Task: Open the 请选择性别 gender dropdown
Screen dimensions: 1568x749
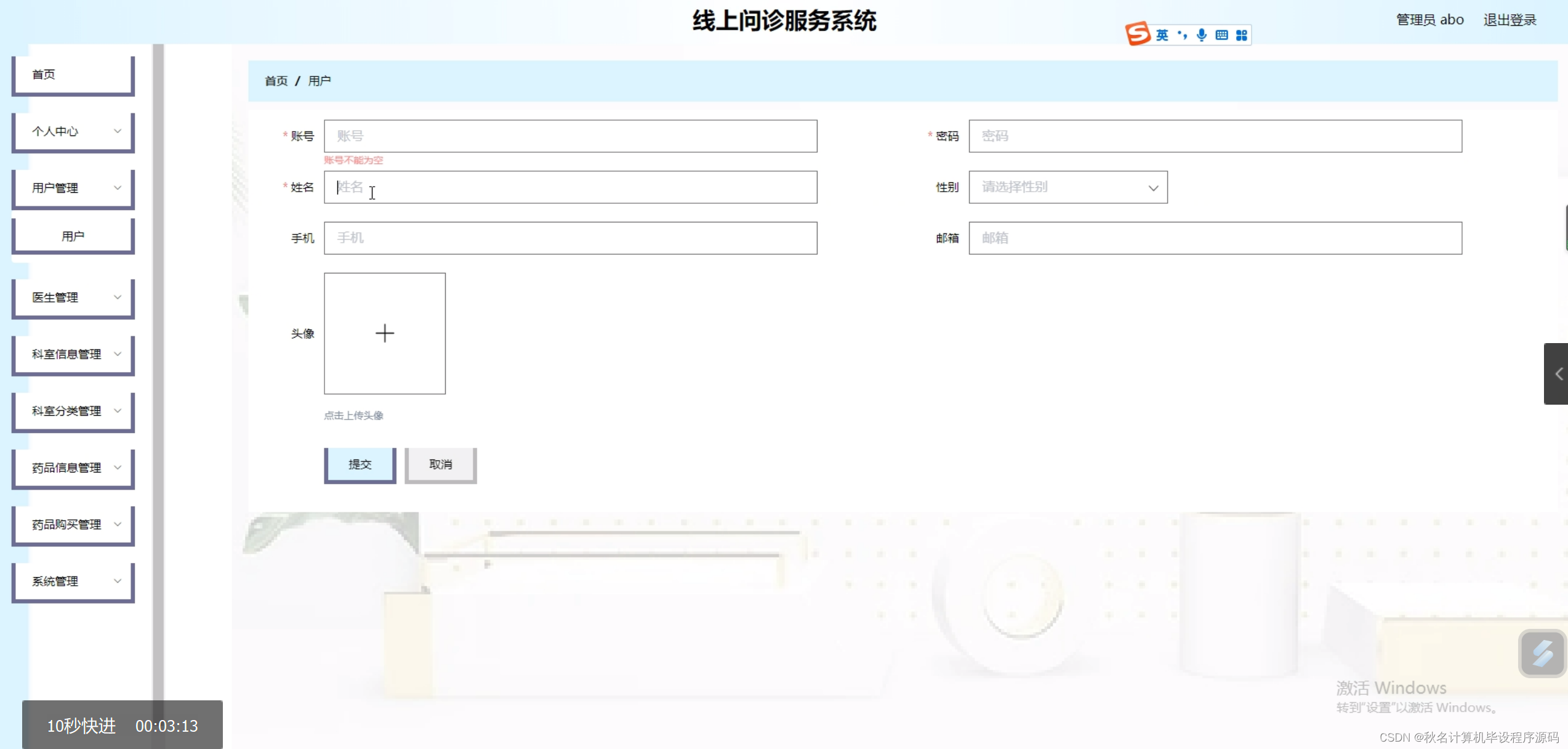Action: coord(1067,187)
